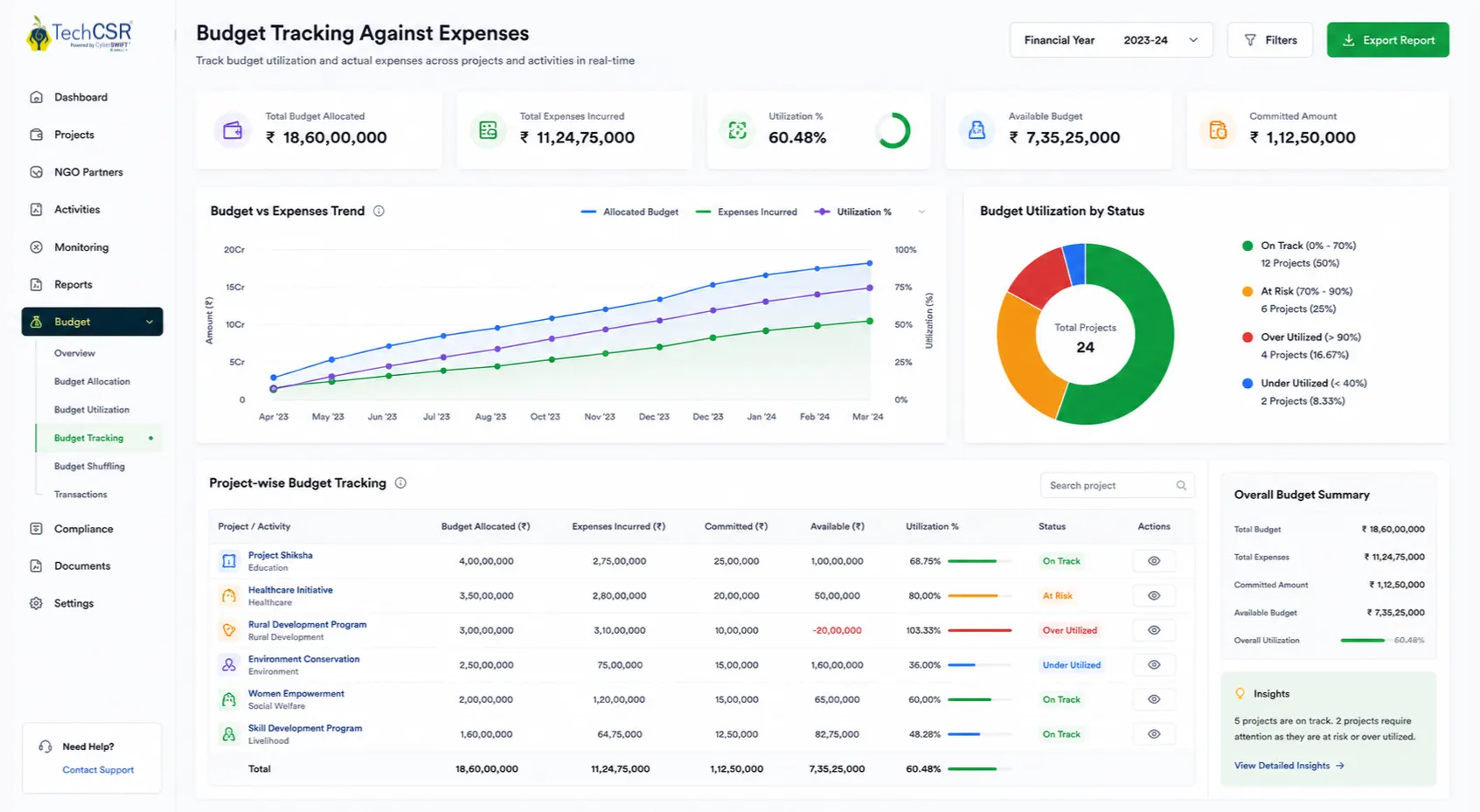This screenshot has height=812, width=1480.
Task: Open View Detailed Insights link
Action: coord(1289,766)
